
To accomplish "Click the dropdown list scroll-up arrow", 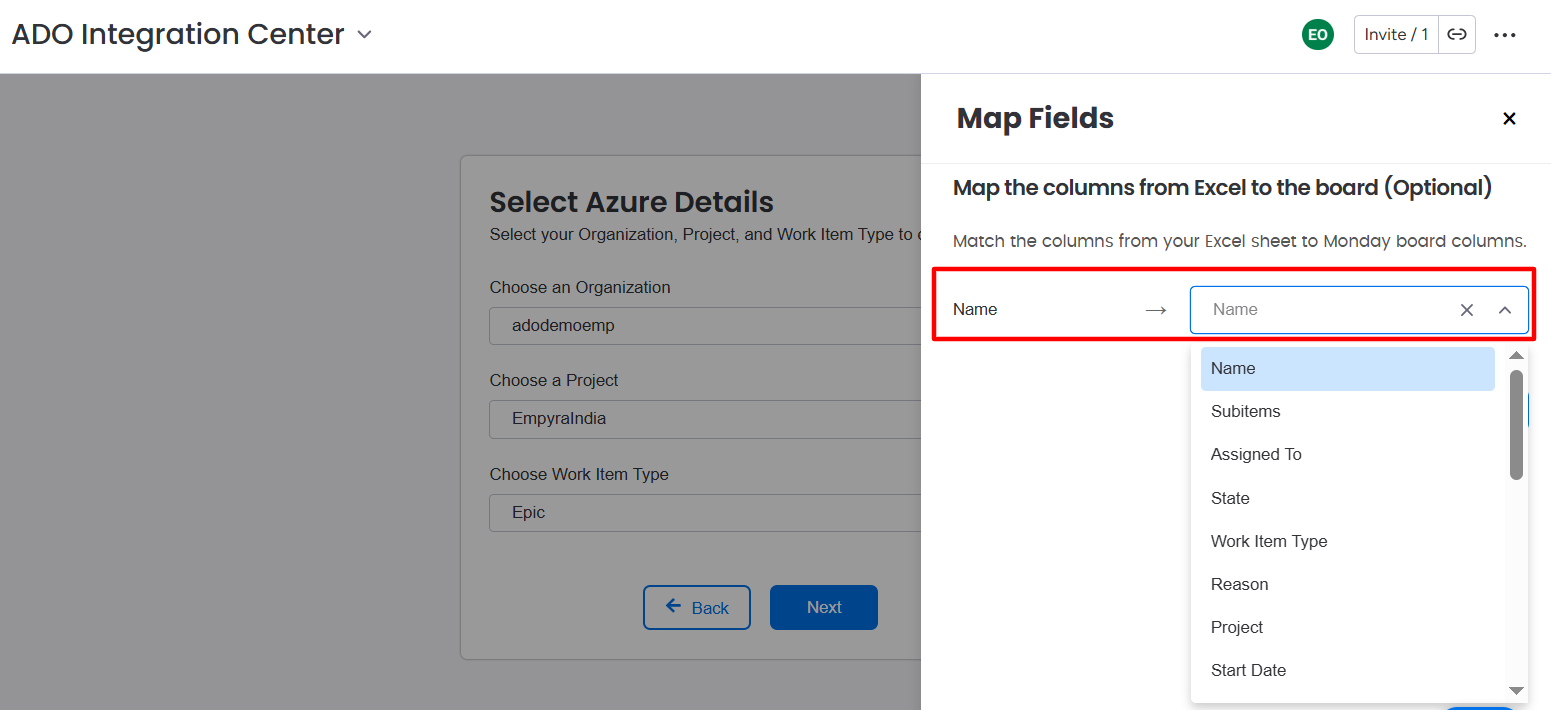I will click(1516, 356).
